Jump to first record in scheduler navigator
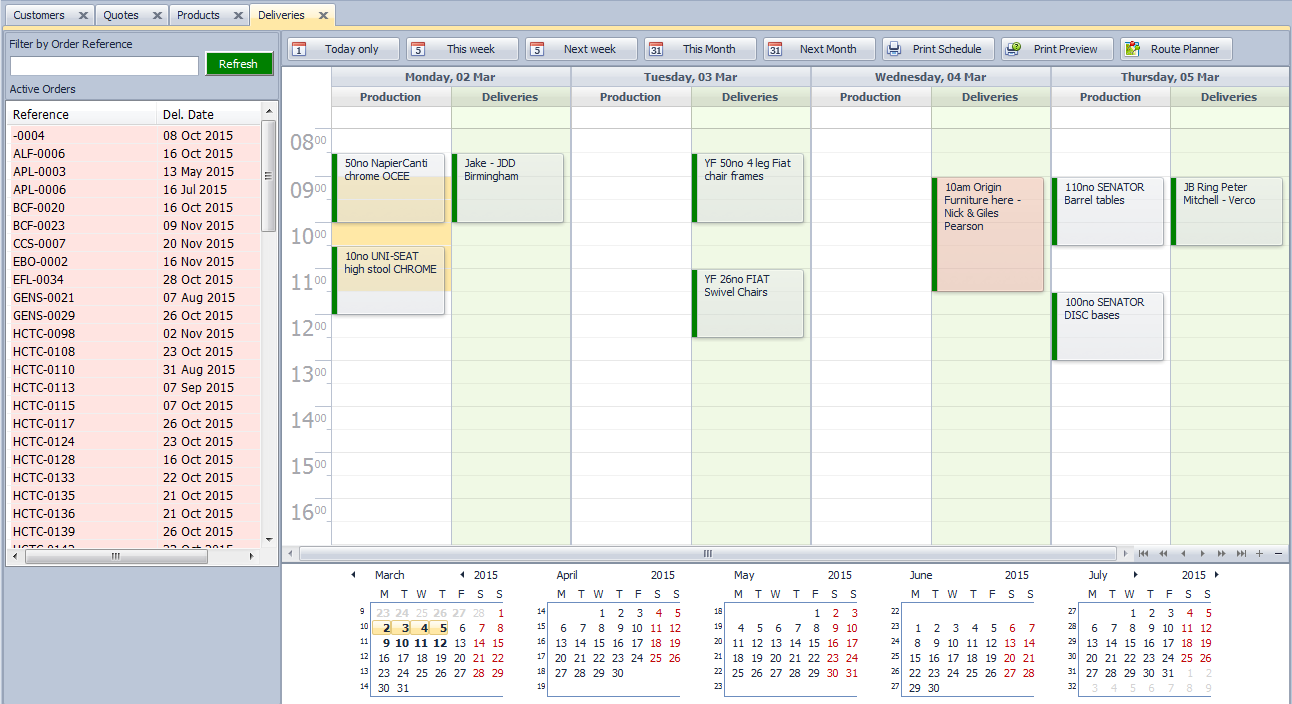 (1143, 554)
